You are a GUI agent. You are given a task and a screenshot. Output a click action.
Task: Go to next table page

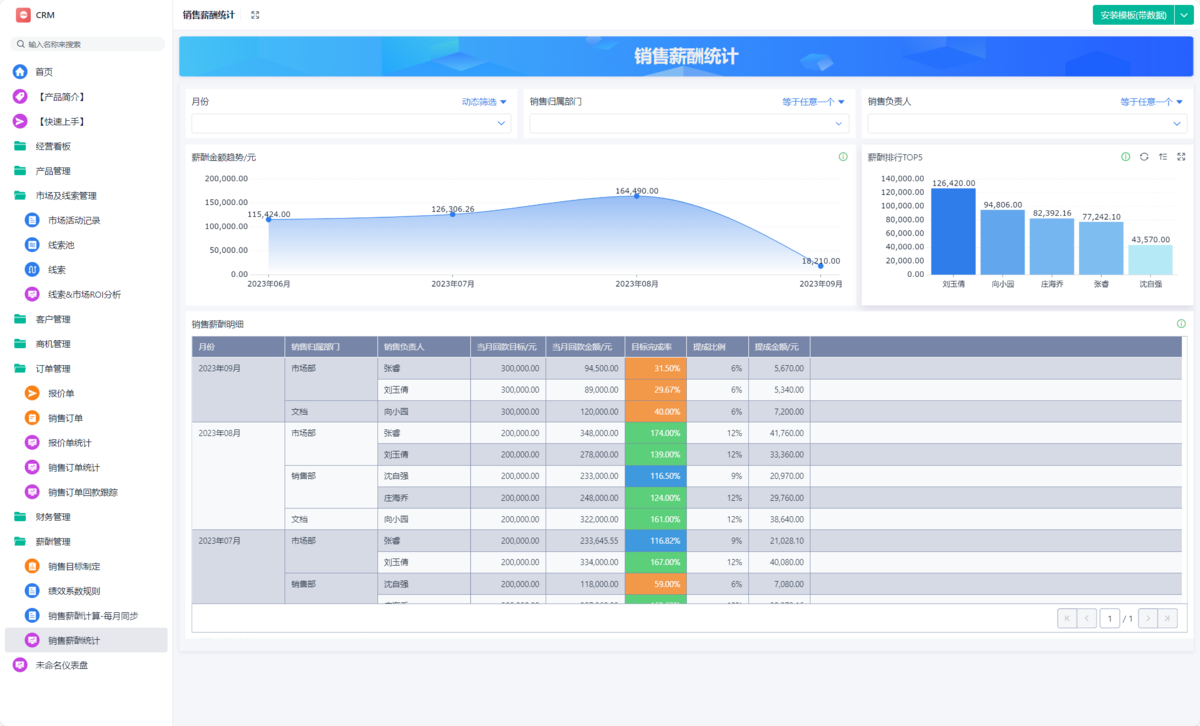coord(1148,619)
